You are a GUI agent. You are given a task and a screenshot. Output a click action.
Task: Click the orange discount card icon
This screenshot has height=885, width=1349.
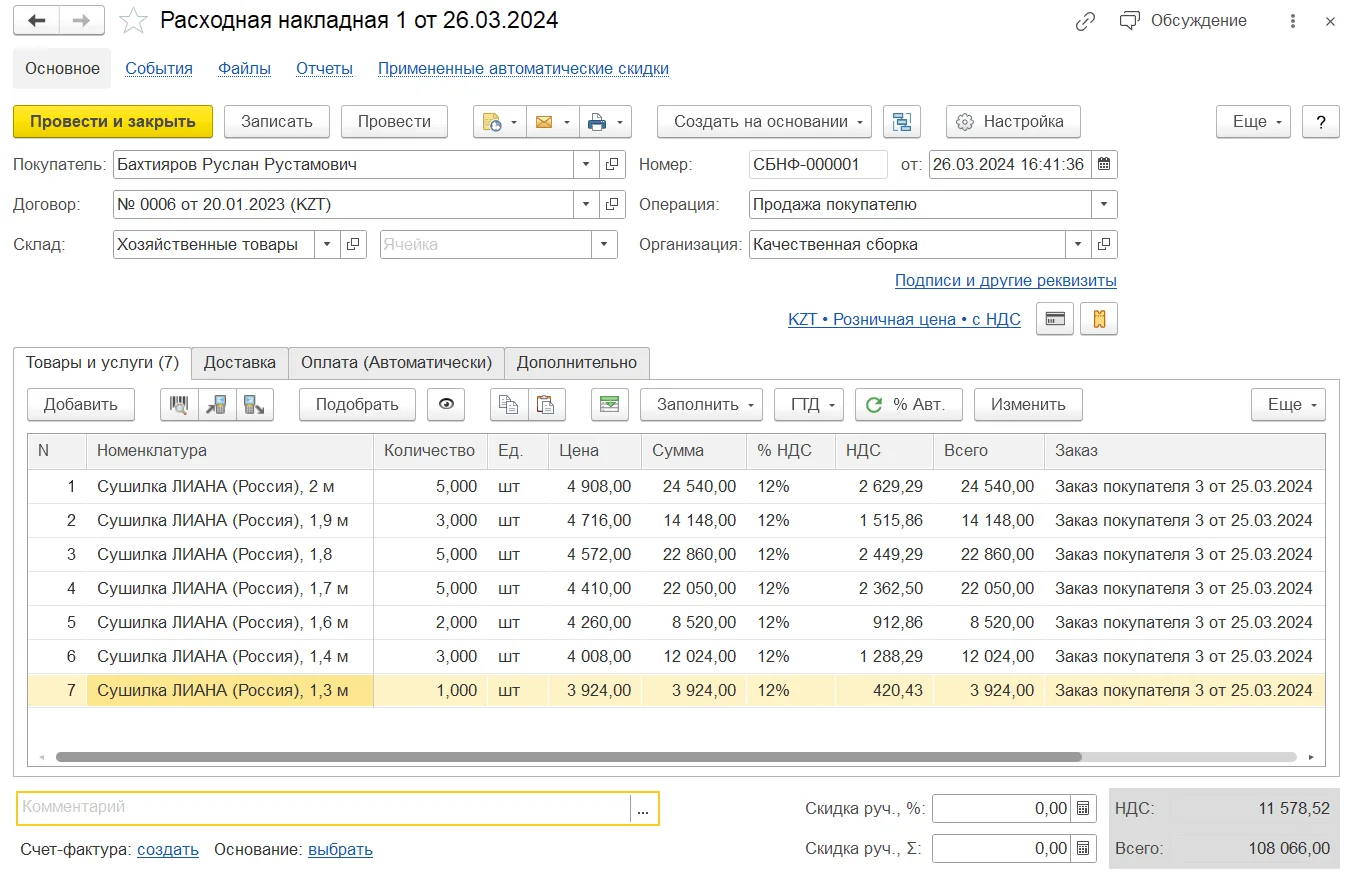(1099, 319)
